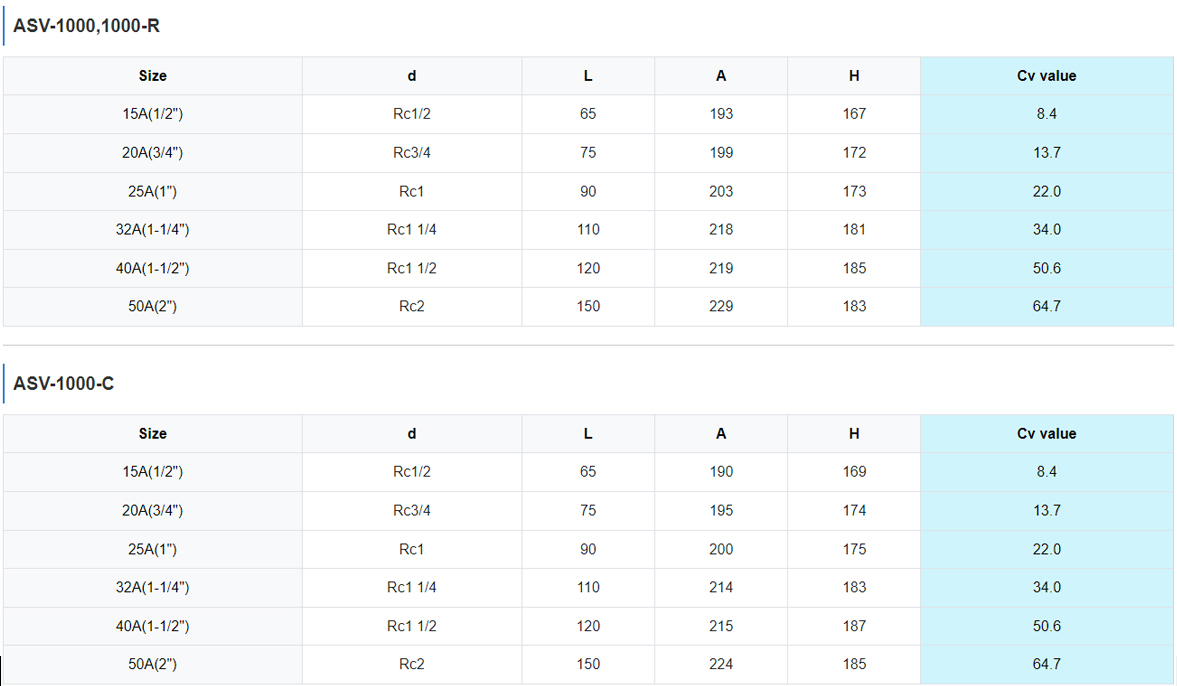
Task: Select the A value 193 cell
Action: [x=721, y=114]
